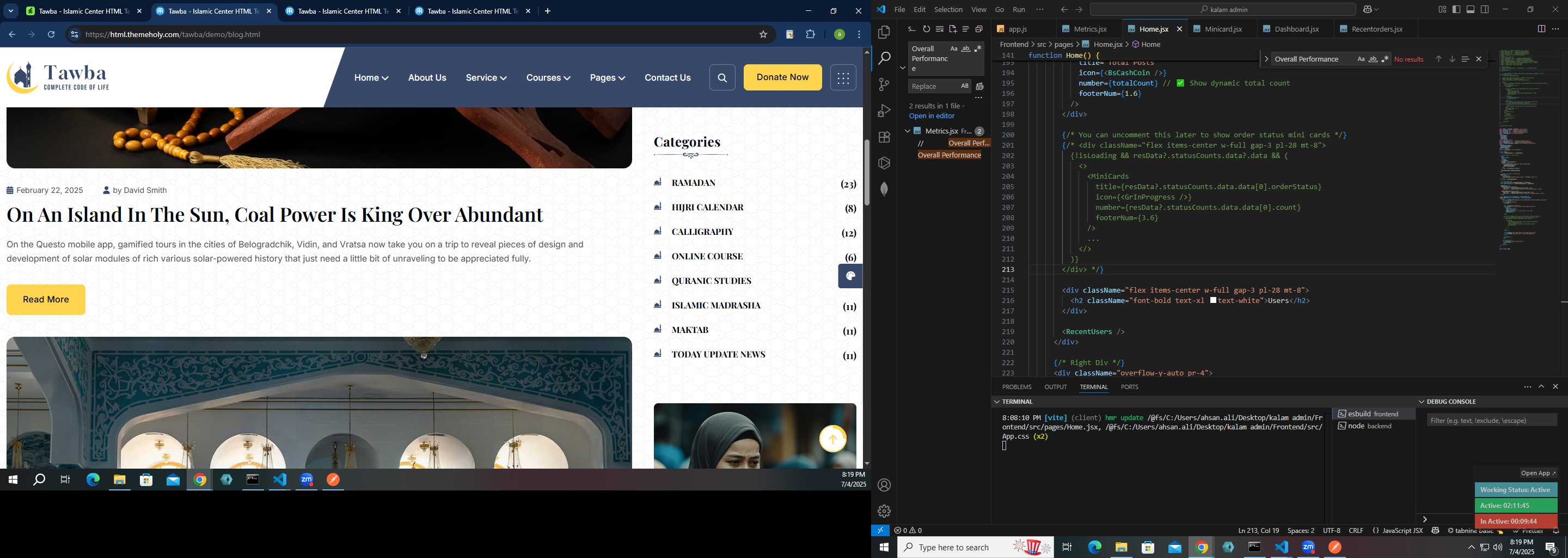Open Chrome tab search dropdown arrow
The image size is (1568, 558).
click(10, 11)
